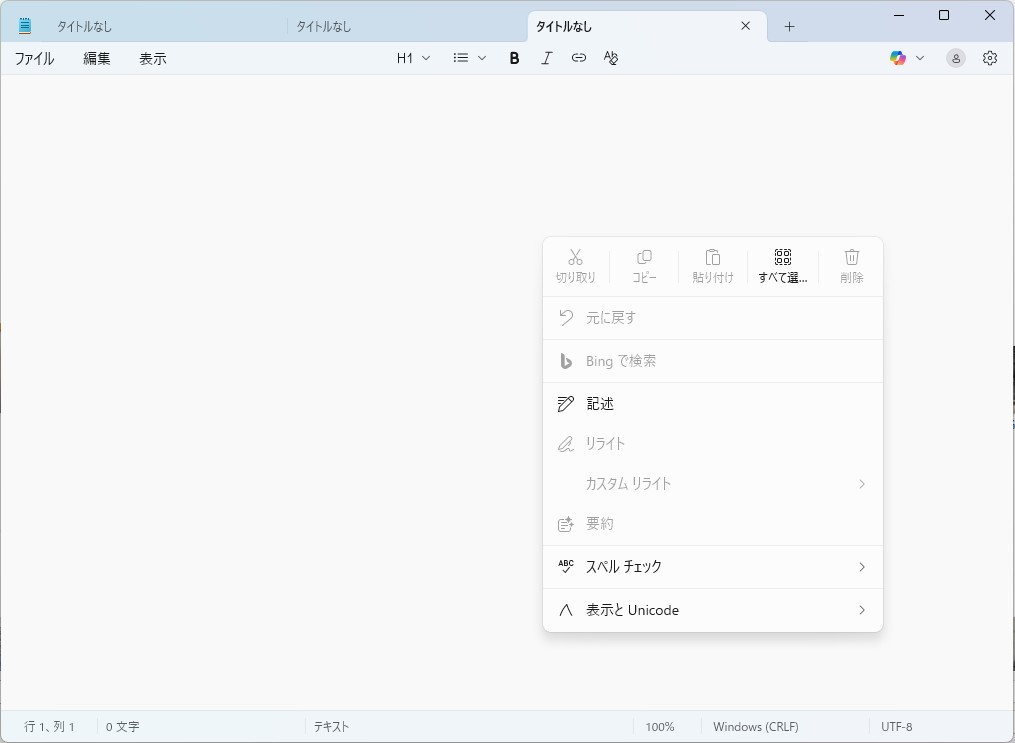The height and width of the screenshot is (743, 1015).
Task: Click コピー in the context menu
Action: click(644, 265)
